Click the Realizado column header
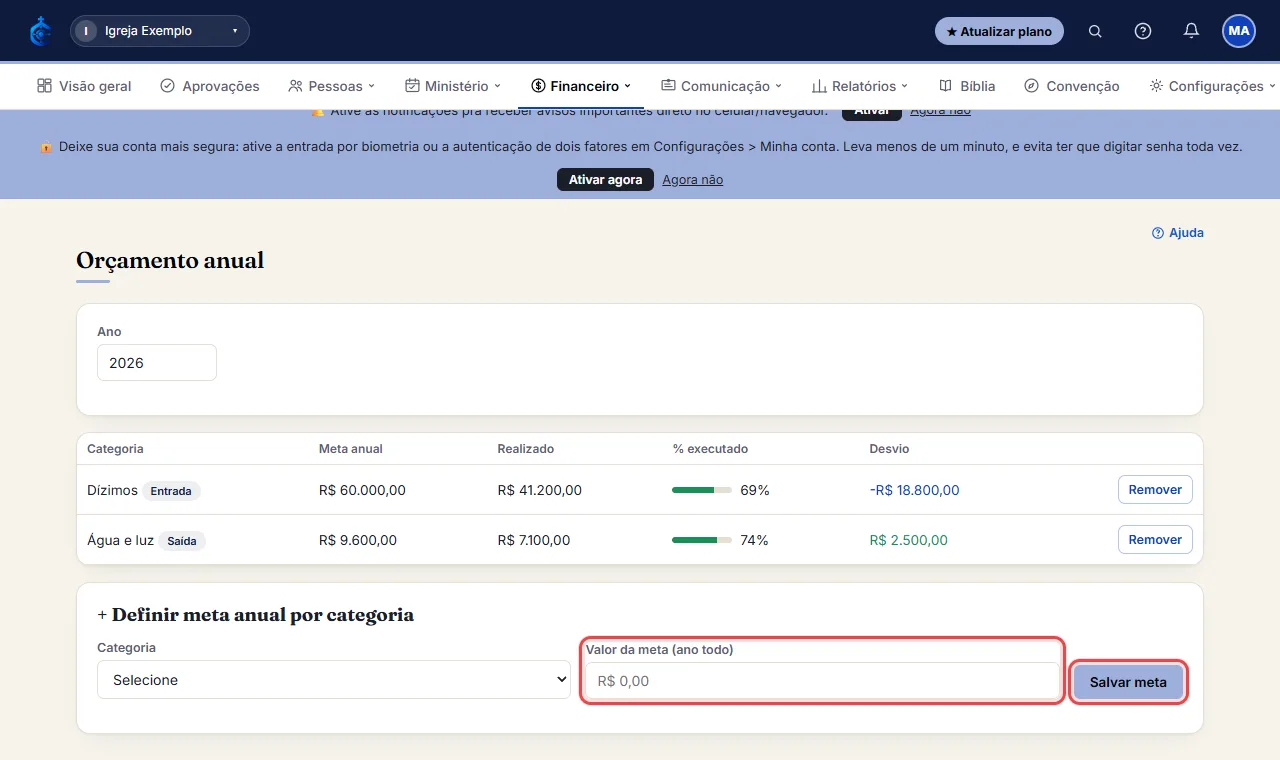Image resolution: width=1280 pixels, height=760 pixels. [x=526, y=449]
